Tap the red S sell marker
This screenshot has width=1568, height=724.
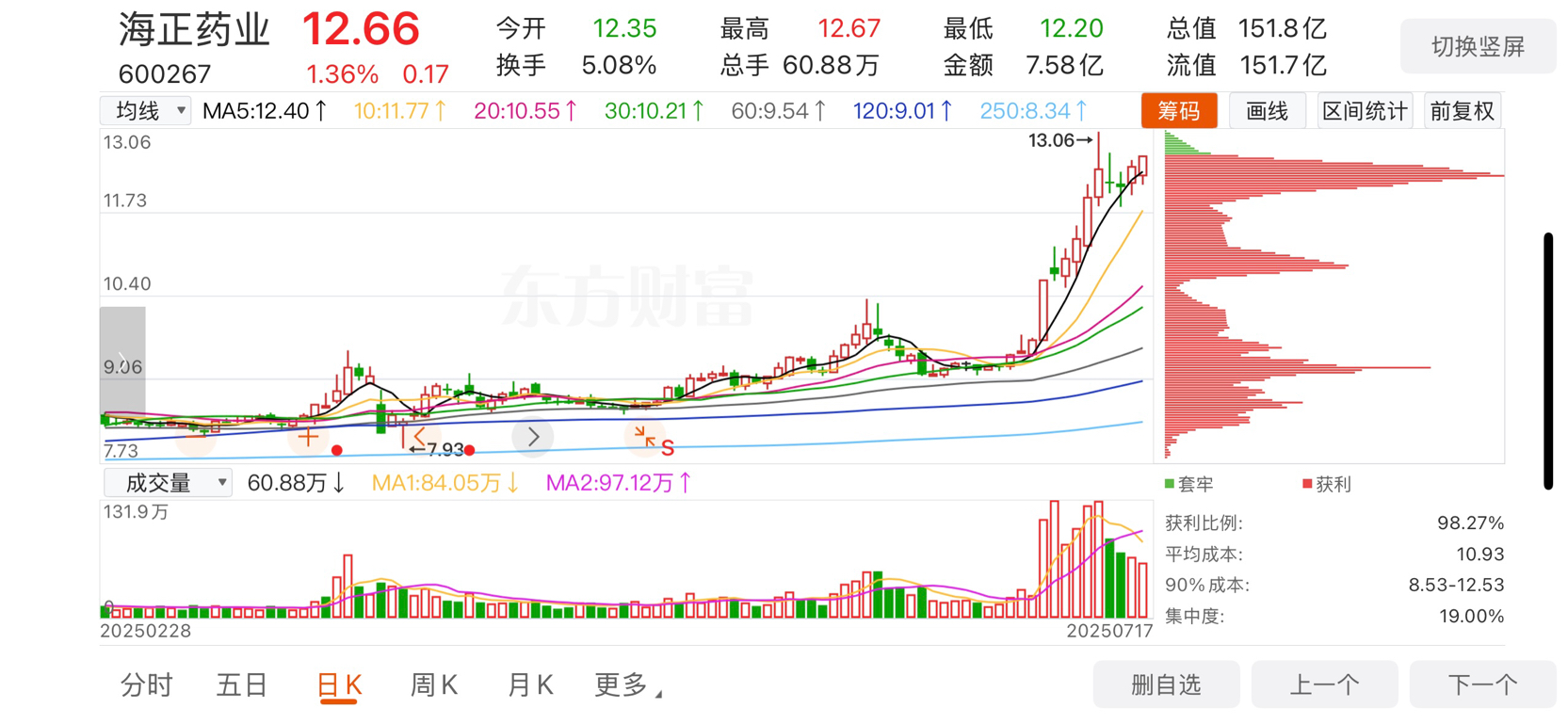668,448
